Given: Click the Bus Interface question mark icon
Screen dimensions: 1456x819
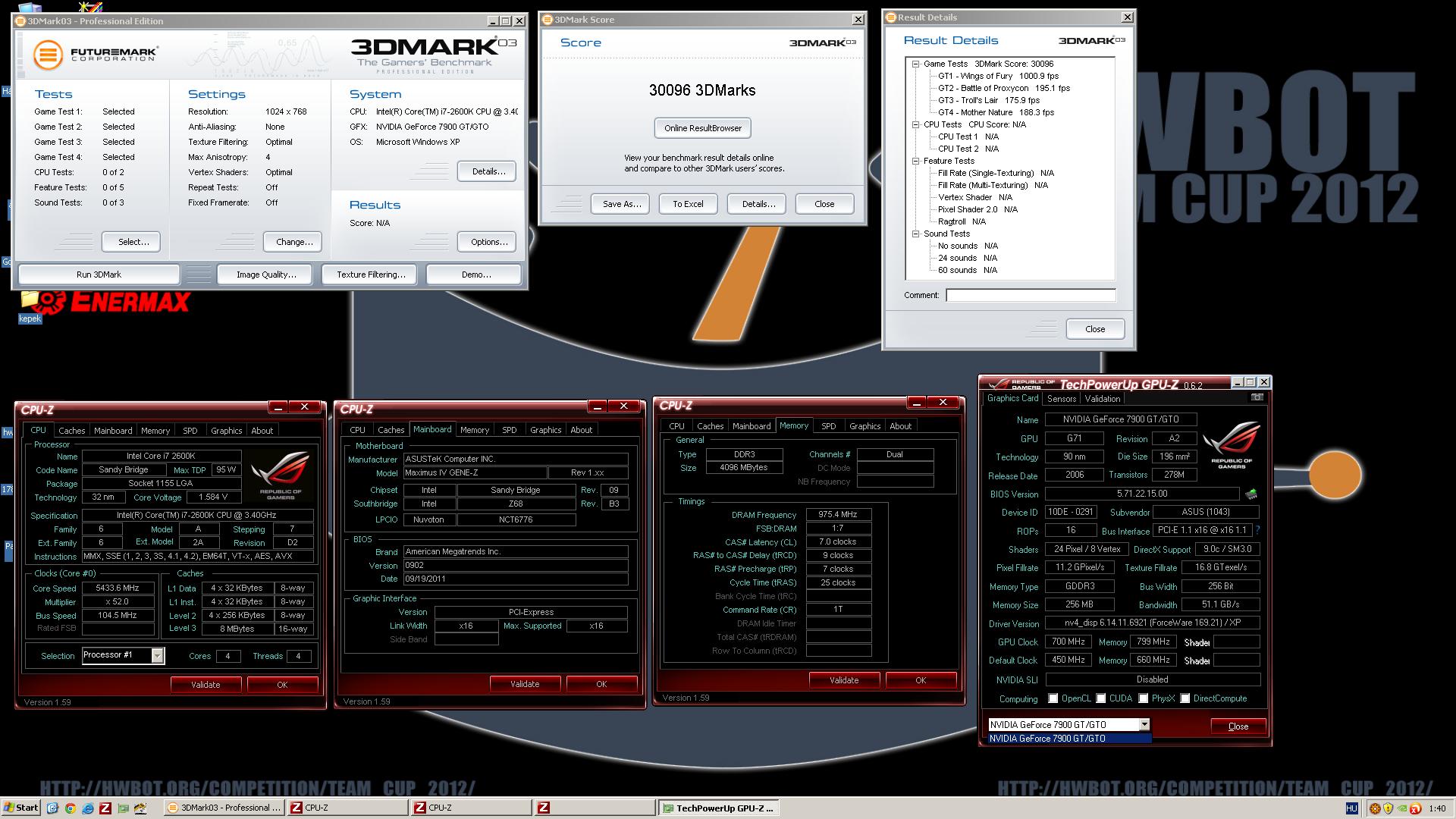Looking at the screenshot, I should 1258,531.
